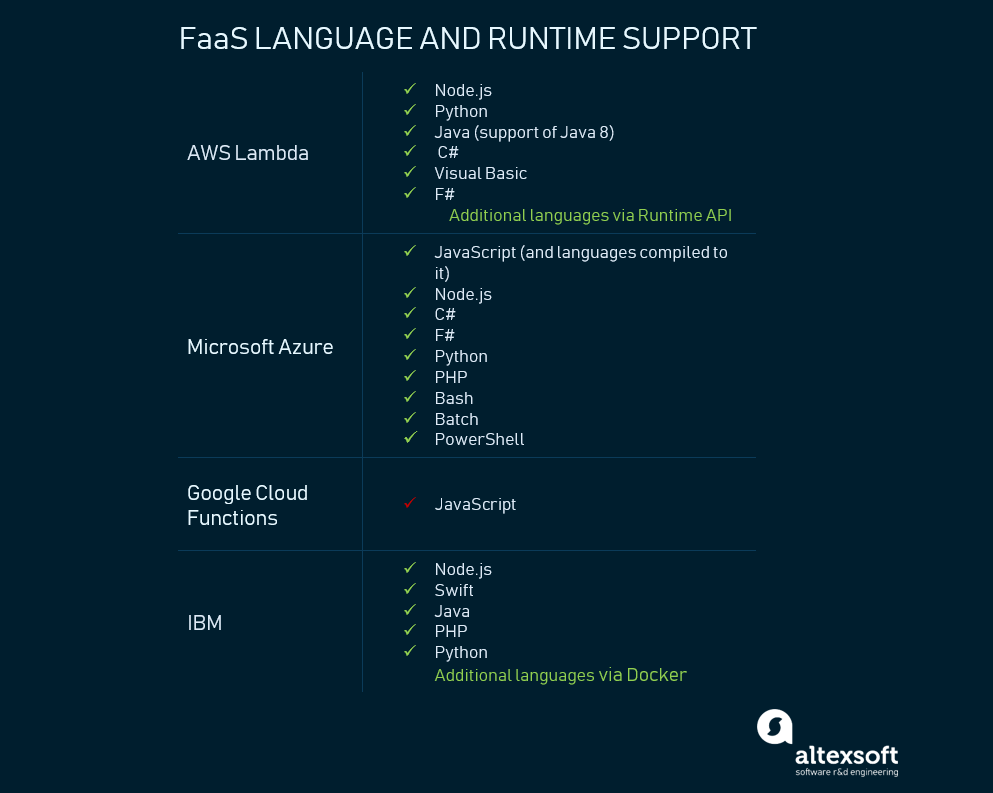Viewport: 993px width, 793px height.
Task: Click 'Additional languages via Docker'
Action: [560, 675]
